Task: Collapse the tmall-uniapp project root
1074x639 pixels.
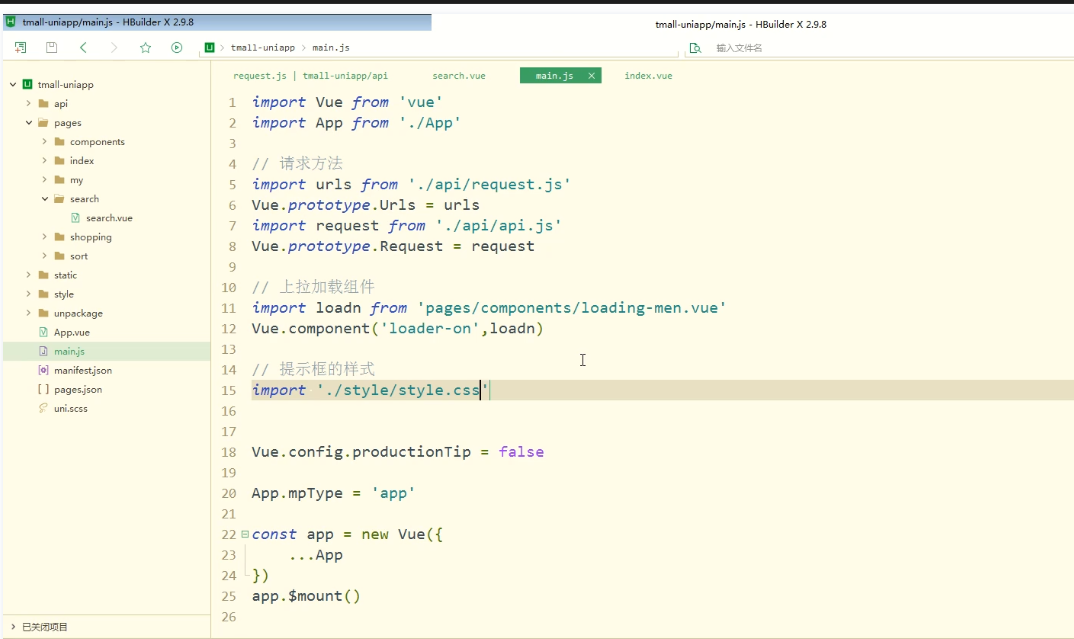Action: [13, 84]
